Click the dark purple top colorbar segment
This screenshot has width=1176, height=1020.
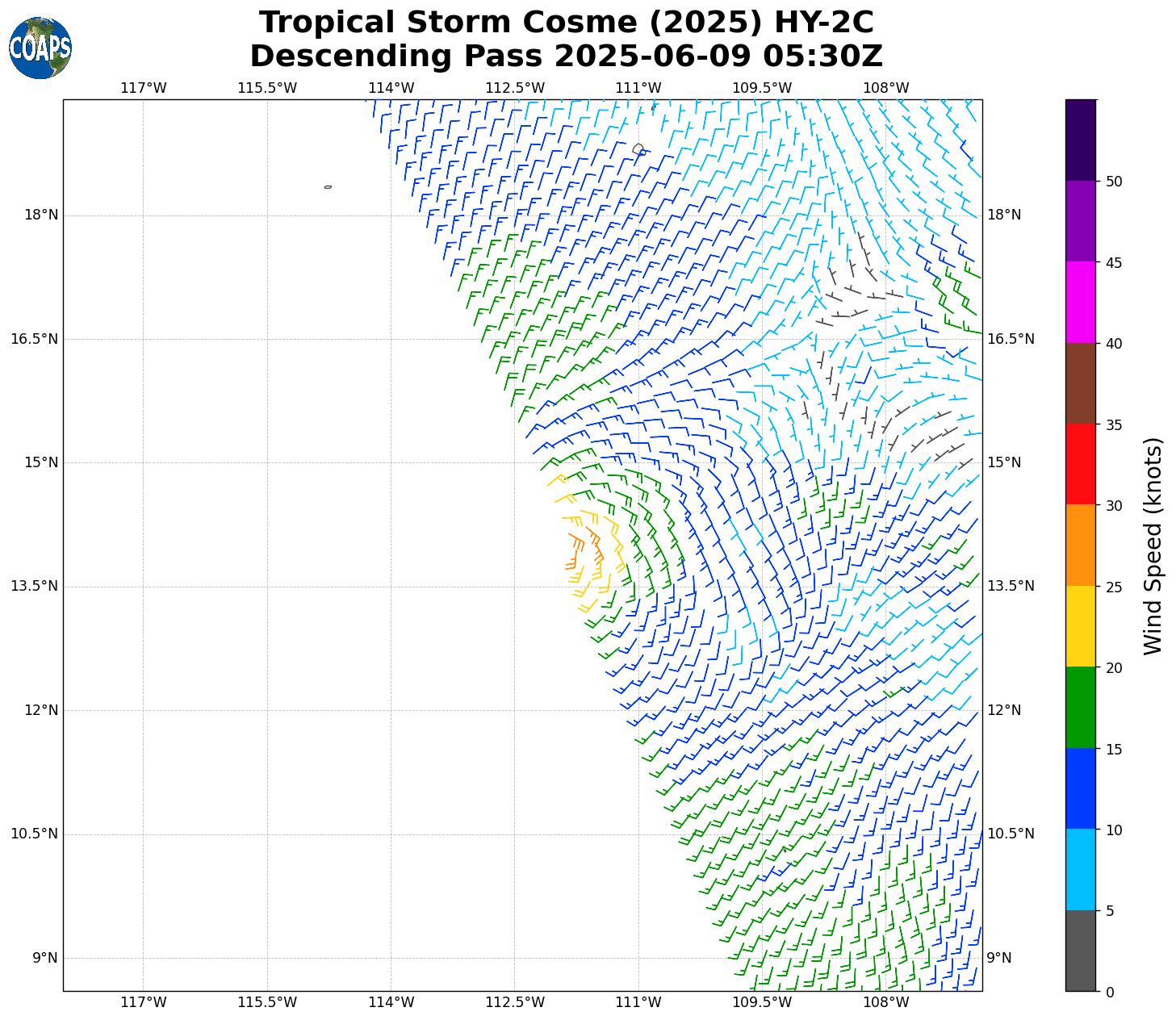coord(1080,140)
